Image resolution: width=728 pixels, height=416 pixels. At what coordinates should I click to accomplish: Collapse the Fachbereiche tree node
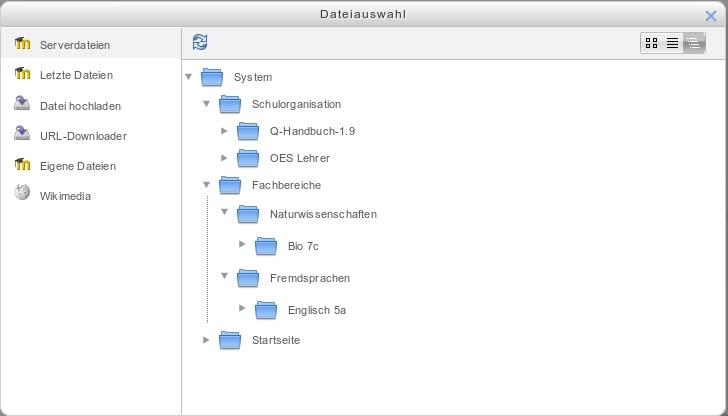[x=207, y=185]
